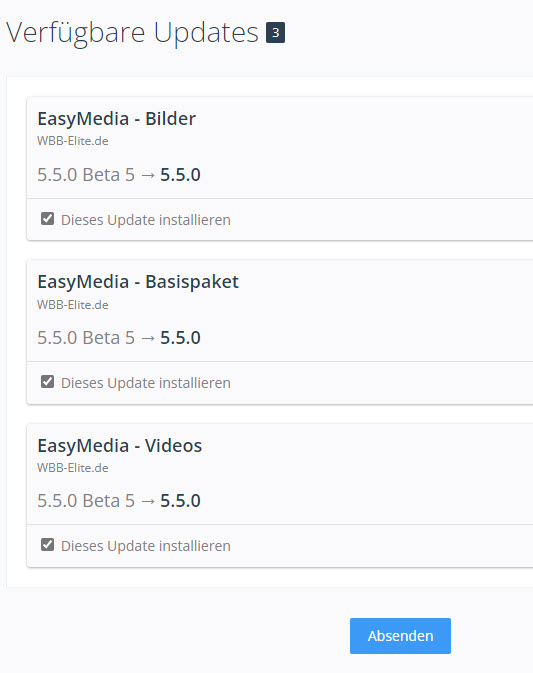Uncheck install update for EasyMedia - Basispaket

pyautogui.click(x=47, y=382)
